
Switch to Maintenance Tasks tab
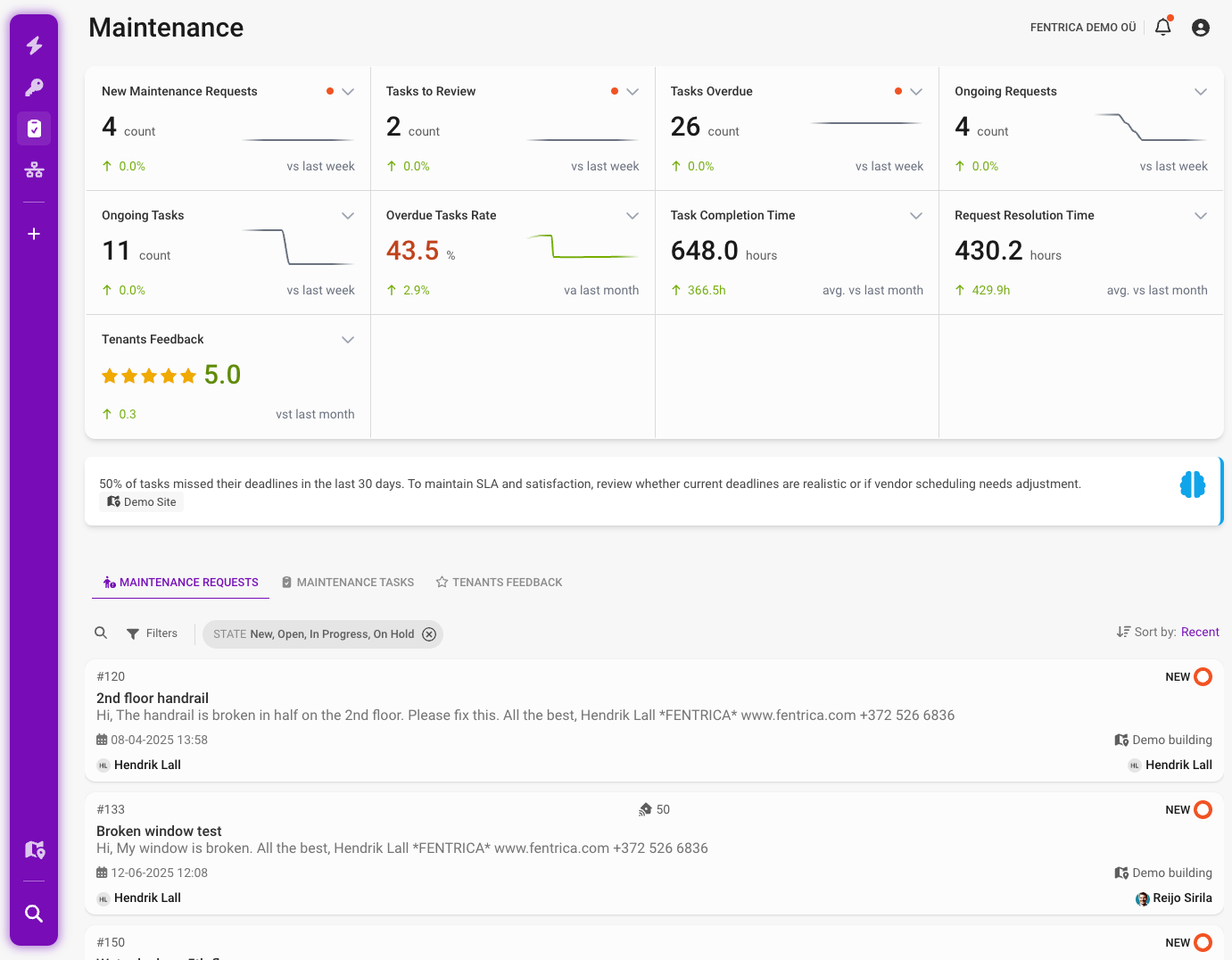click(x=347, y=583)
